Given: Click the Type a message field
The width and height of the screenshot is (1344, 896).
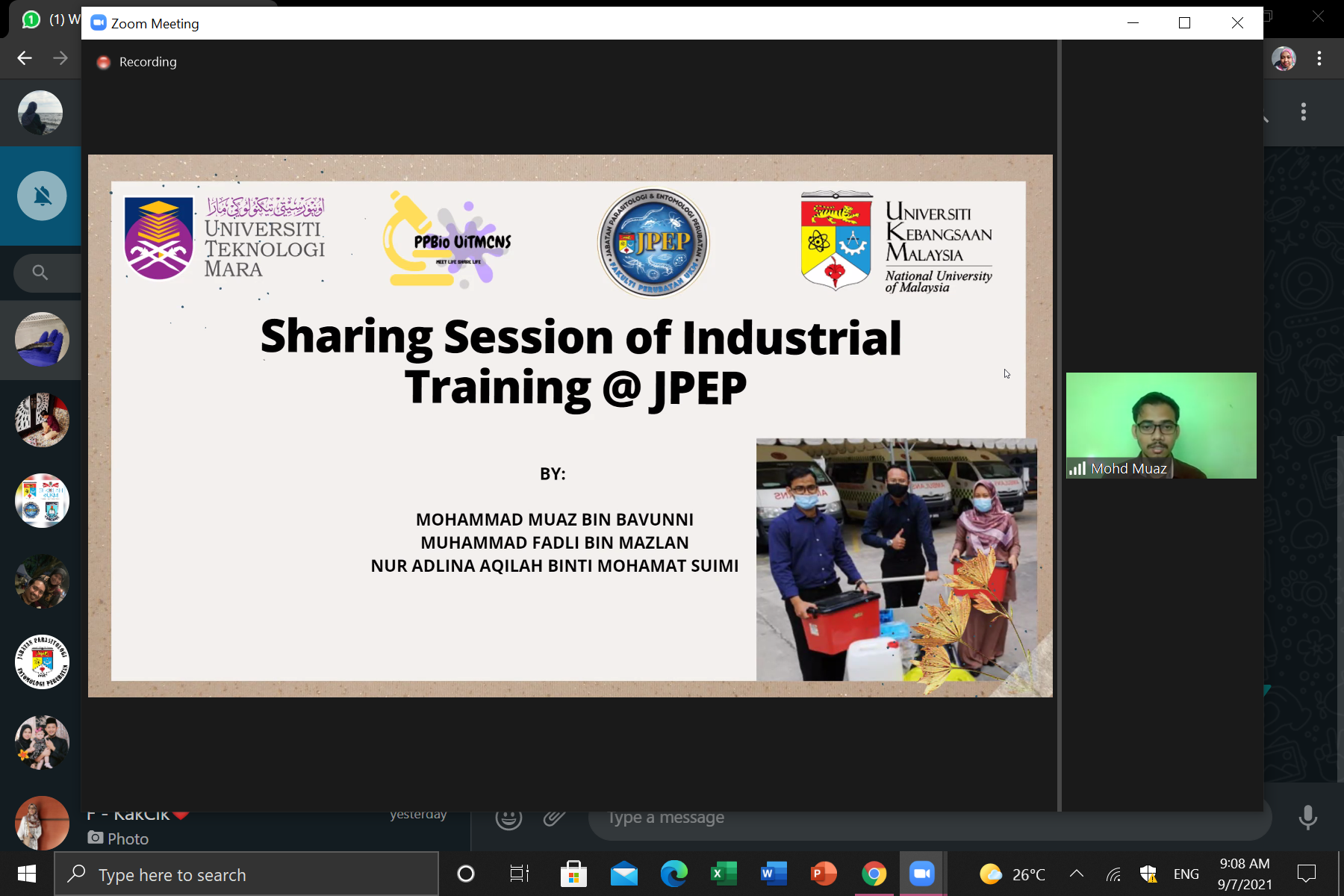Looking at the screenshot, I should coord(926,818).
